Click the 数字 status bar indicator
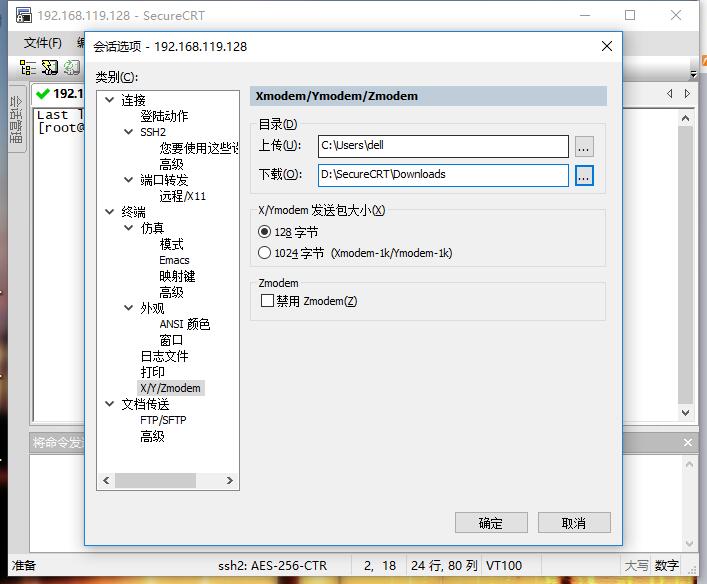The height and width of the screenshot is (584, 707). coord(666,566)
